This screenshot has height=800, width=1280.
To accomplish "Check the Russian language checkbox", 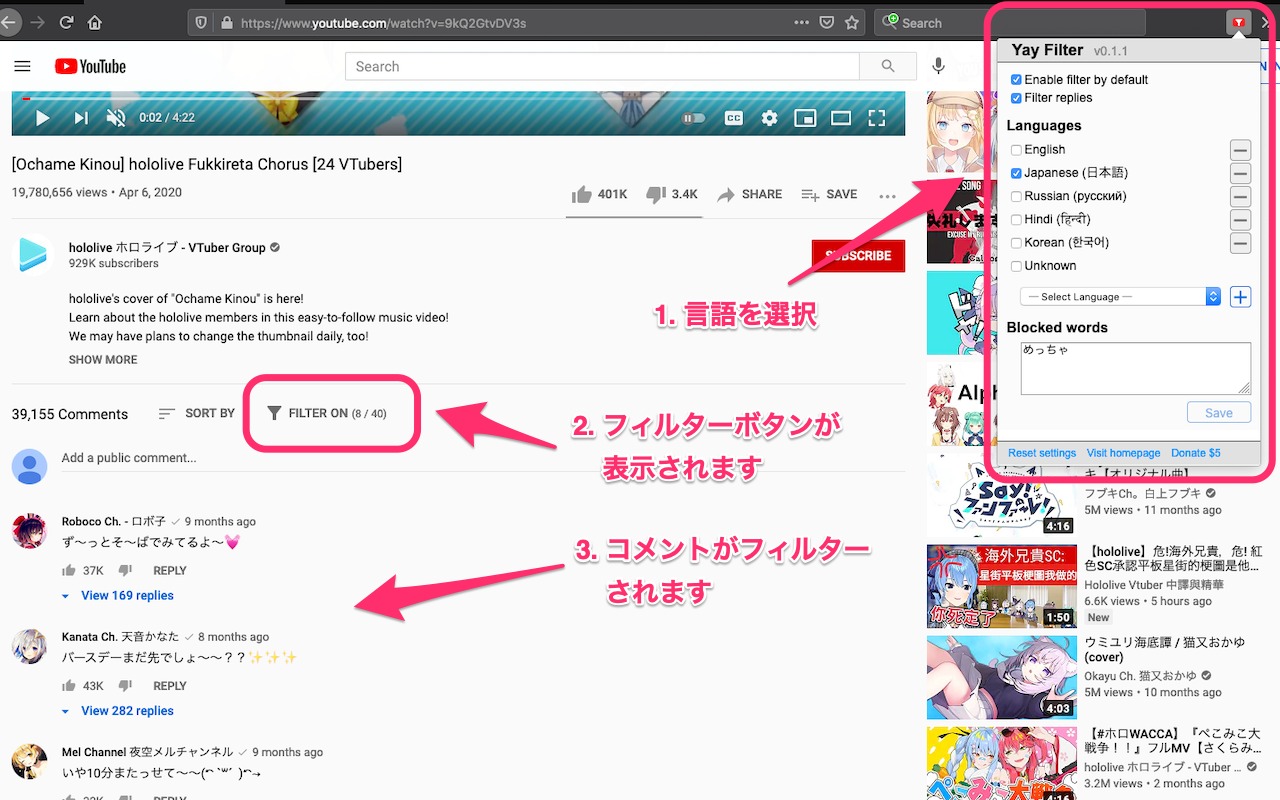I will 1016,196.
